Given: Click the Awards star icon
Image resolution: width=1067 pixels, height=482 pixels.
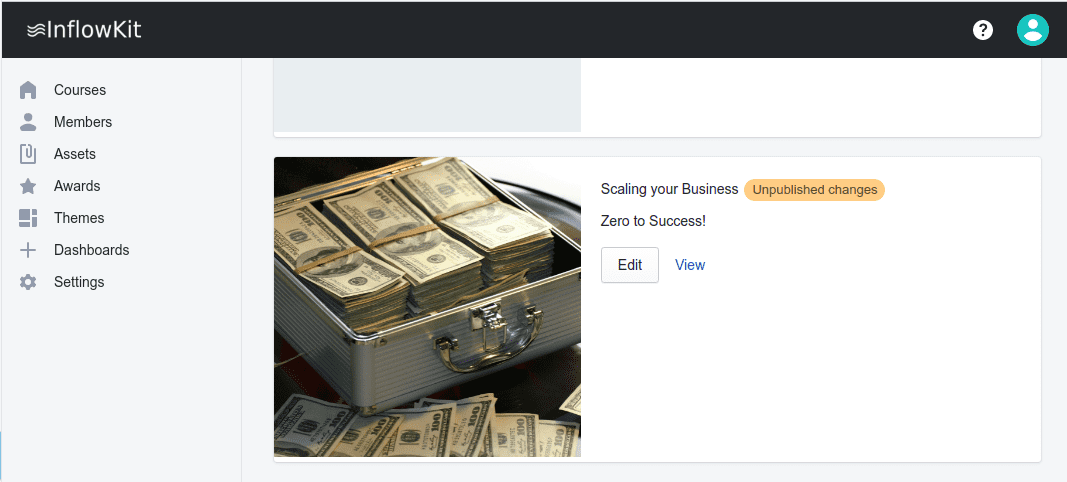Looking at the screenshot, I should [x=28, y=186].
